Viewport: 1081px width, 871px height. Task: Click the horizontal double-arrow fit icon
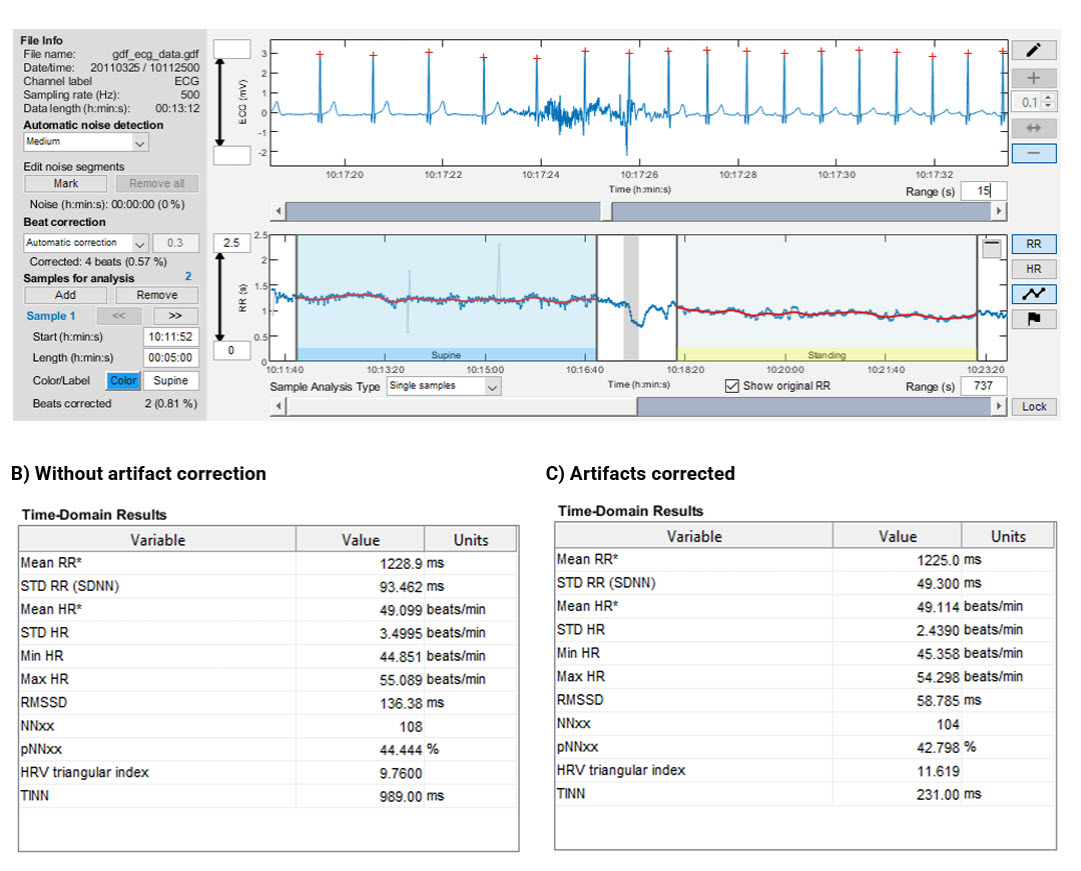(1035, 127)
